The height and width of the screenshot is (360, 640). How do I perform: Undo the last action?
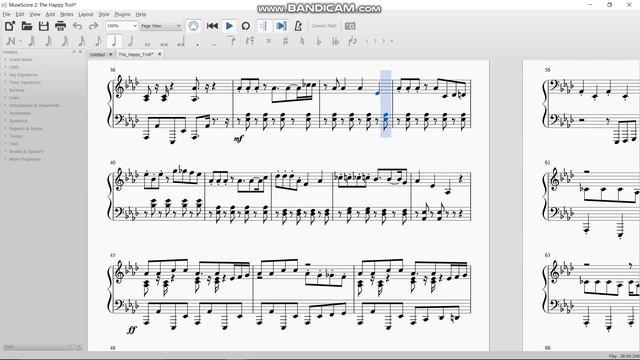coord(77,26)
